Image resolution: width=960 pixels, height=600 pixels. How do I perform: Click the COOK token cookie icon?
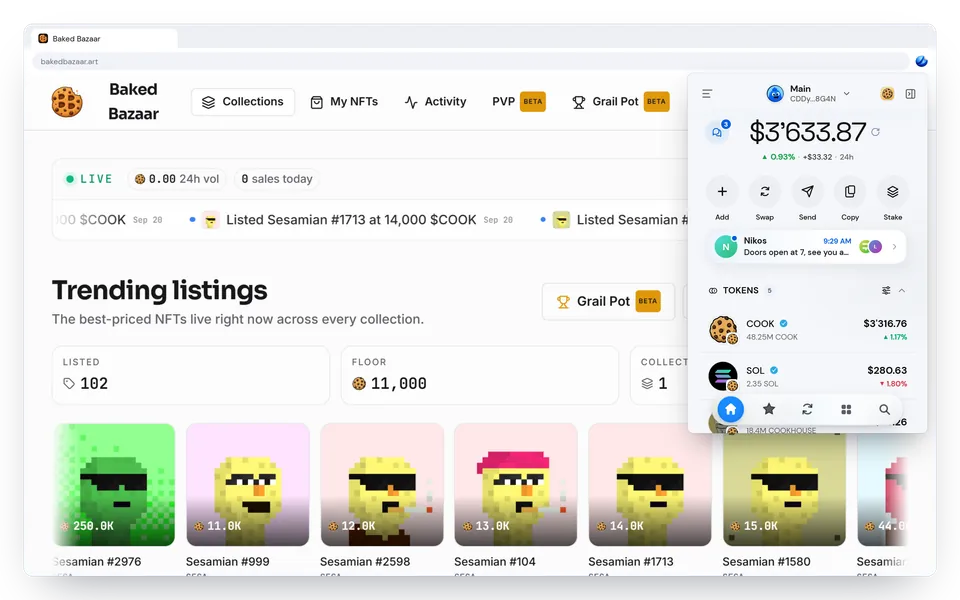[x=723, y=329]
